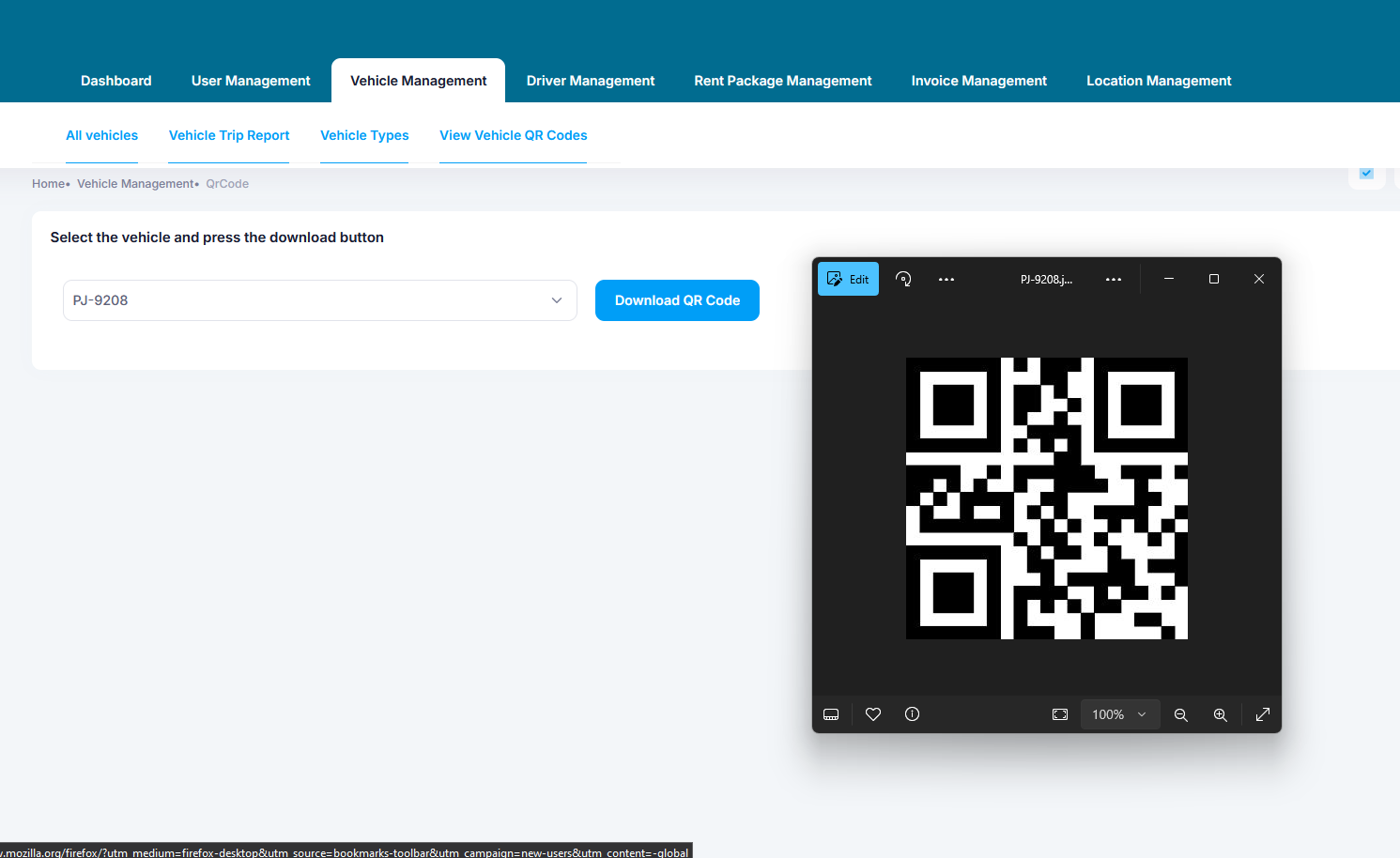Open Vehicle Trip Report link
Screen dimensions: 1400x858
[x=229, y=135]
